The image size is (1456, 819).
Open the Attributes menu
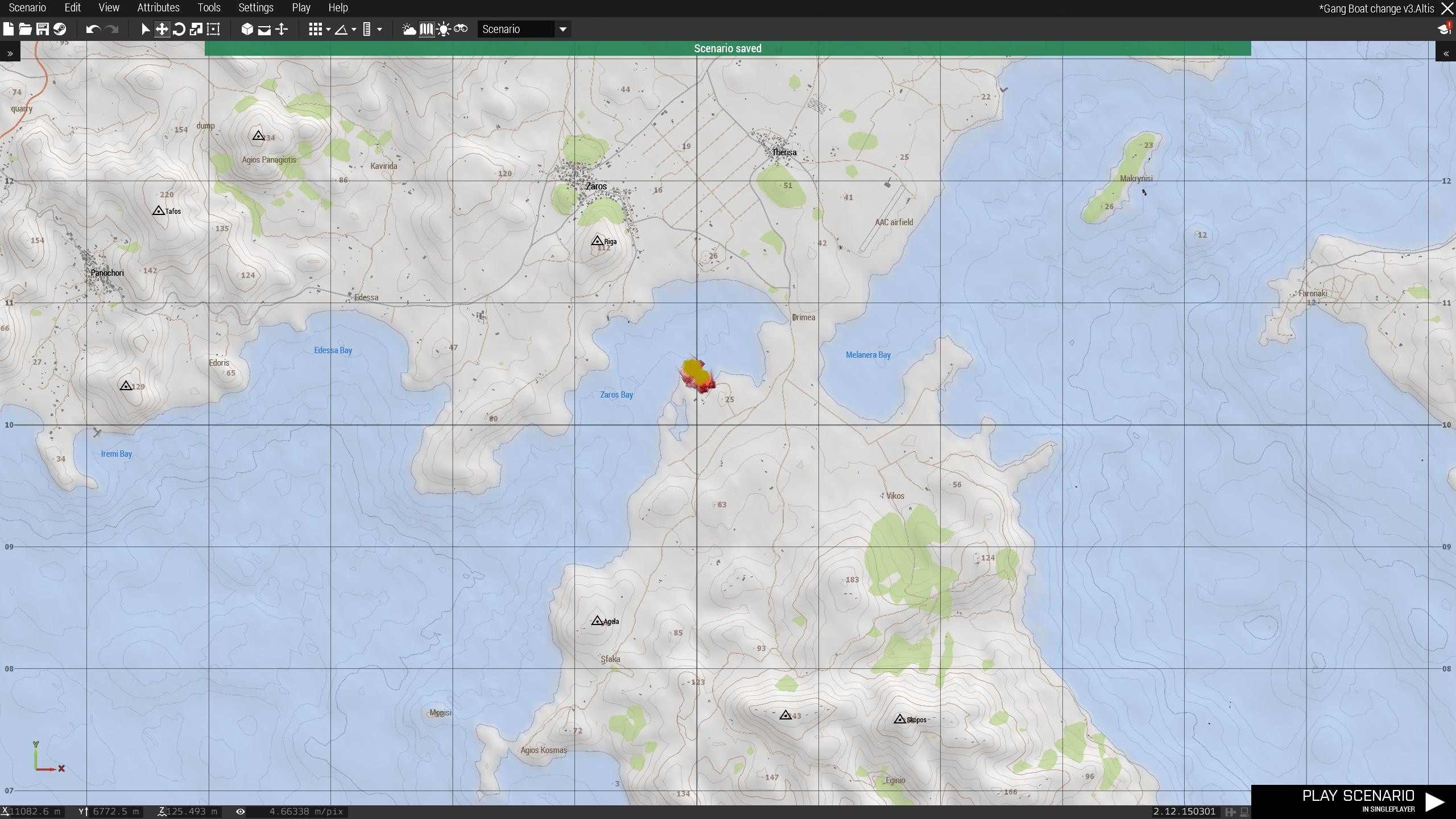(x=158, y=8)
